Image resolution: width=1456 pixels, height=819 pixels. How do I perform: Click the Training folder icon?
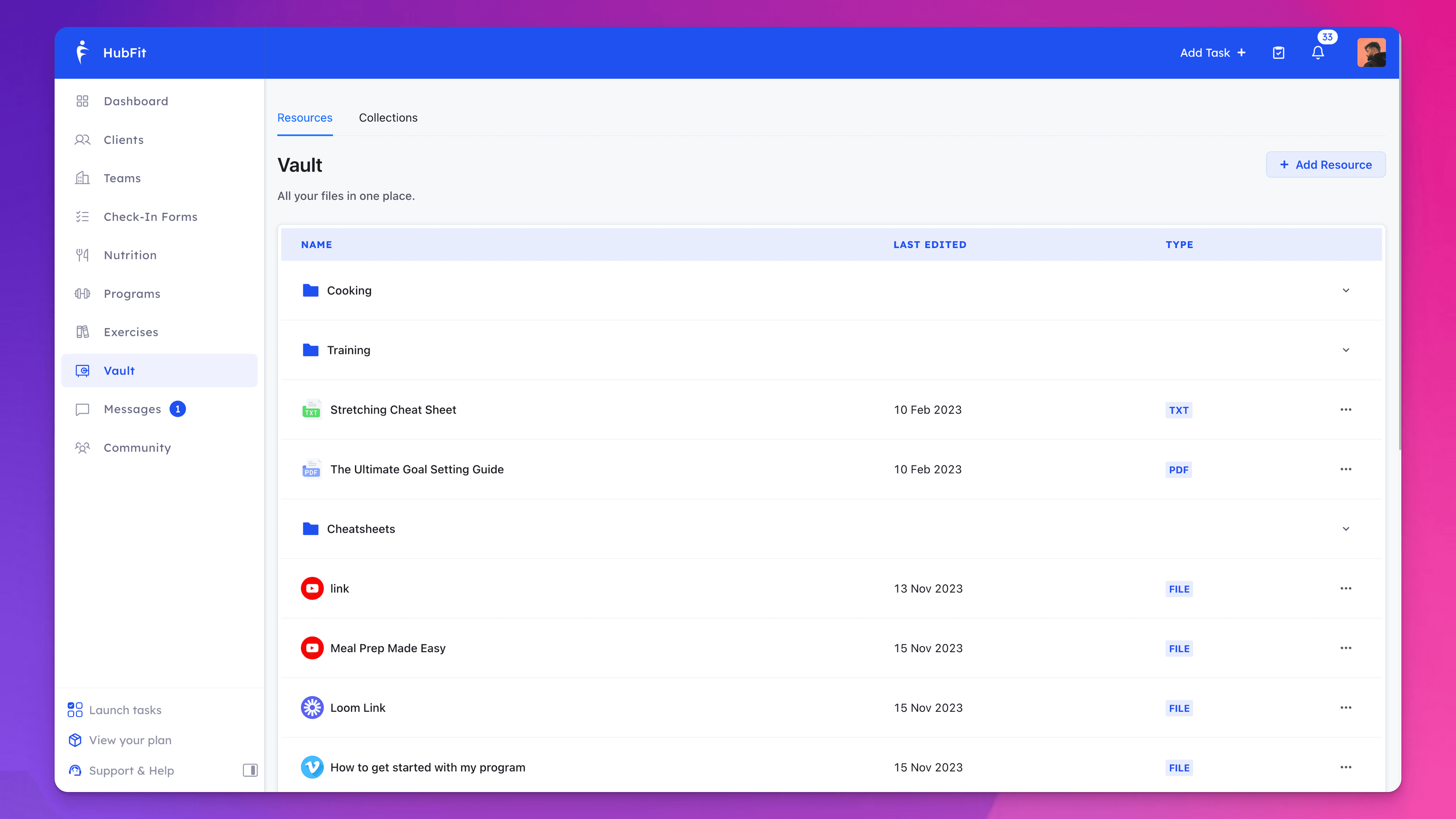click(310, 350)
